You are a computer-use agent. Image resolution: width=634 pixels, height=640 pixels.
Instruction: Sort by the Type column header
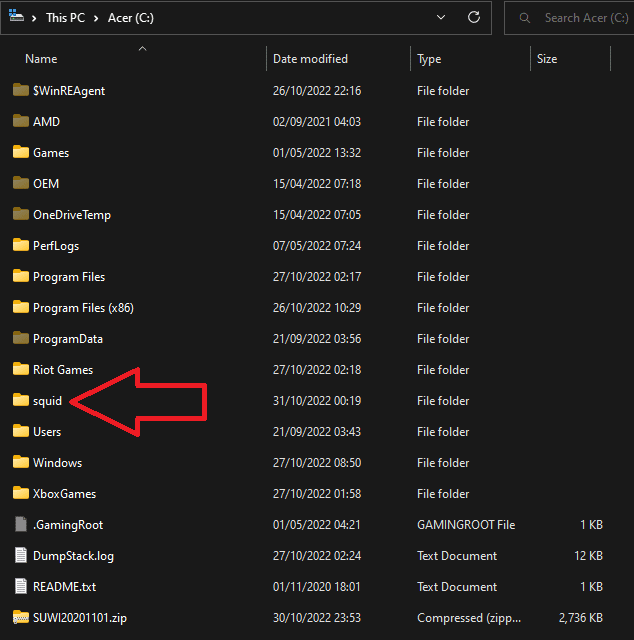click(429, 59)
